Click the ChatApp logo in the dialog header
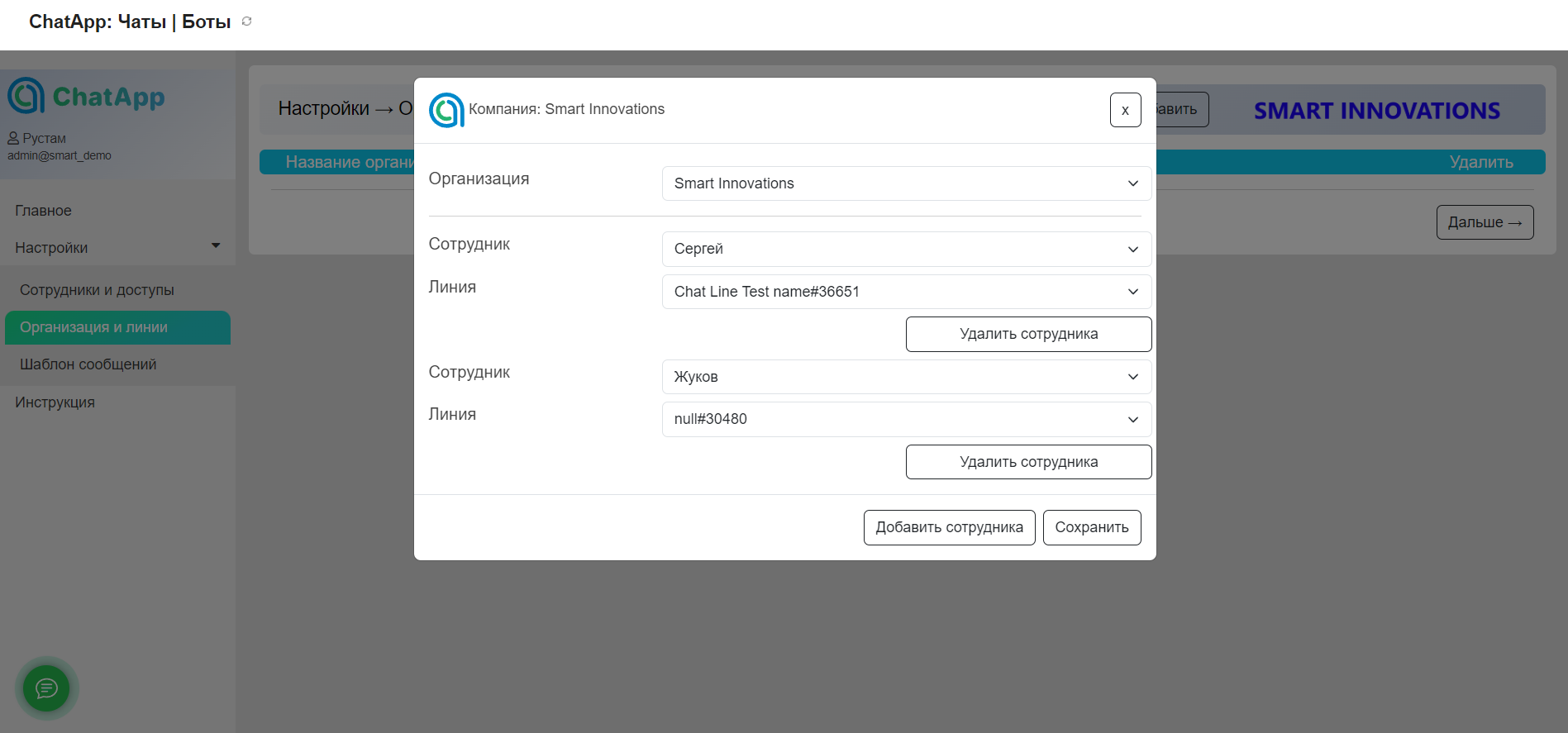The width and height of the screenshot is (1568, 733). point(446,110)
